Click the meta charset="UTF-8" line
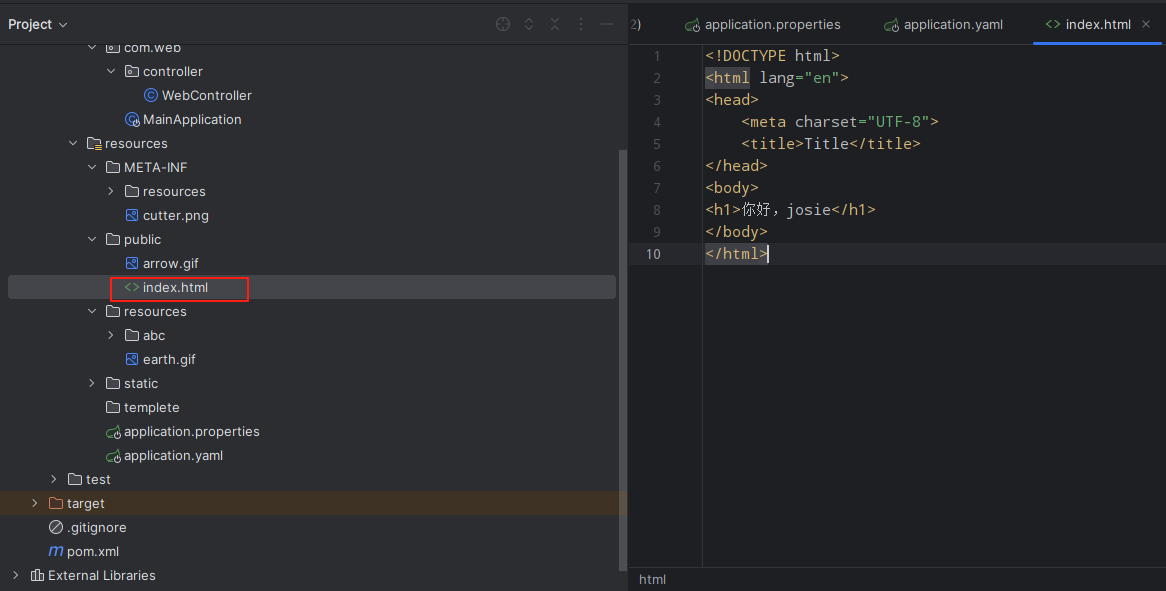Image resolution: width=1166 pixels, height=591 pixels. pyautogui.click(x=840, y=121)
